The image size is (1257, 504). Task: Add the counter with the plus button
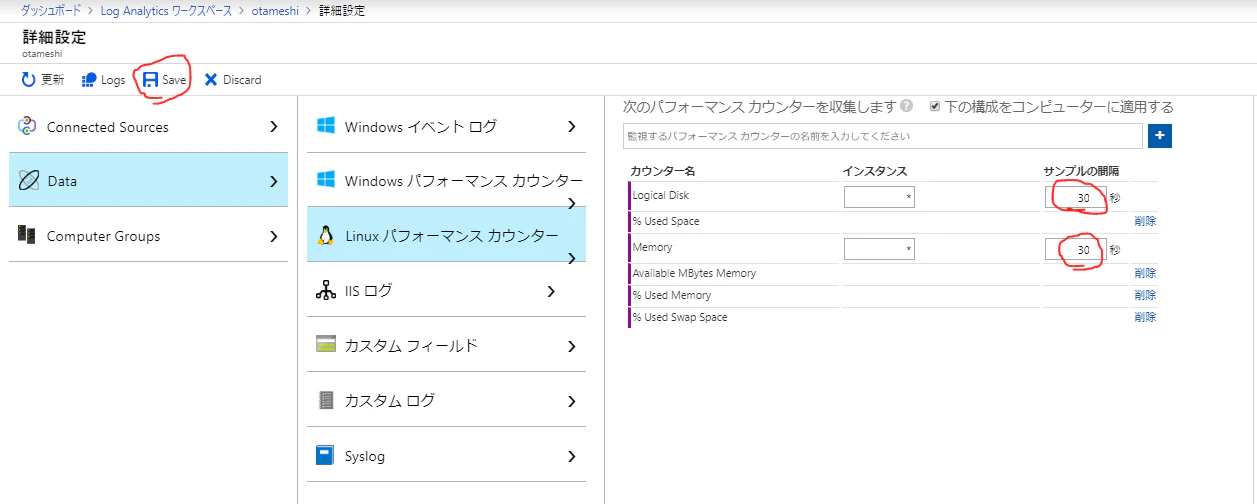point(1160,136)
